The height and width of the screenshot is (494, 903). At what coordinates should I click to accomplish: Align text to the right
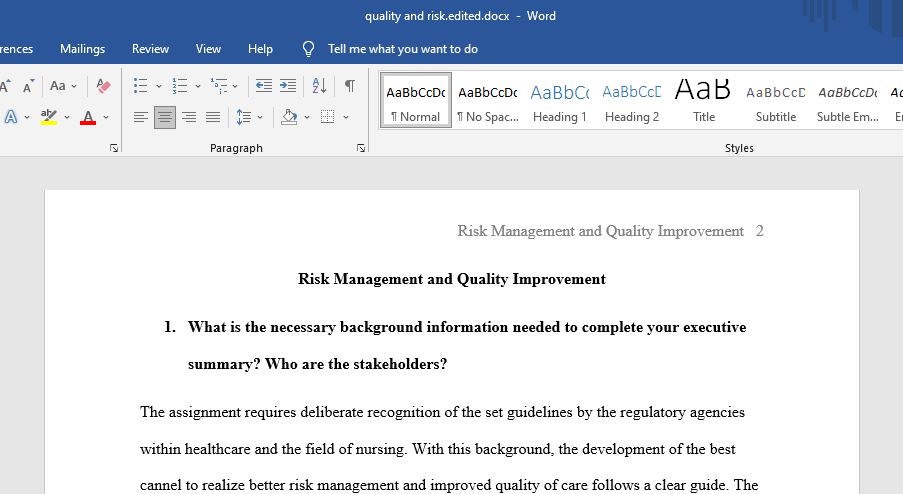(189, 117)
